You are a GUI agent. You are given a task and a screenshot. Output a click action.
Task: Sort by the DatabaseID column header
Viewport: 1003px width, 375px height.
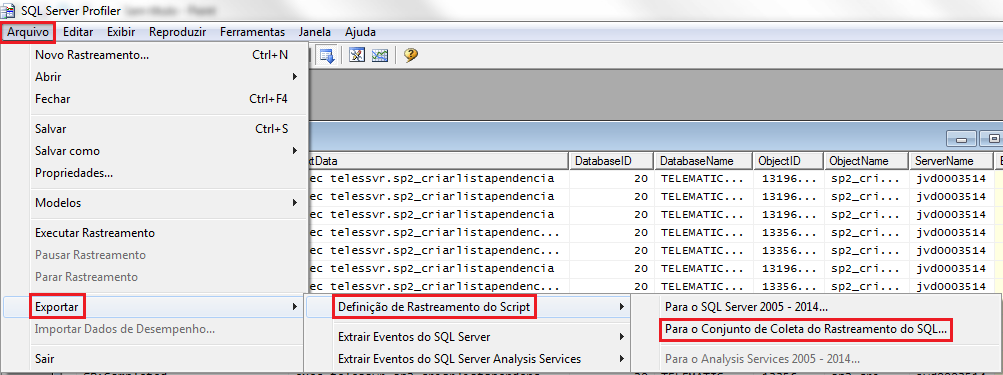click(x=611, y=161)
